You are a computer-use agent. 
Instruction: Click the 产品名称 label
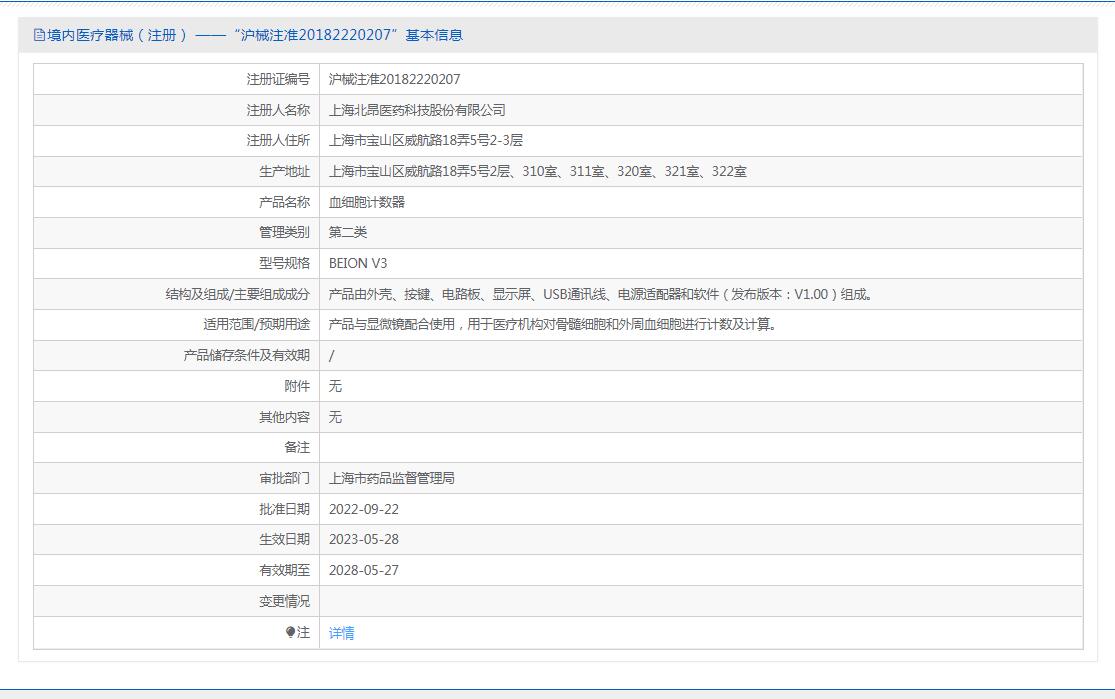pos(284,202)
